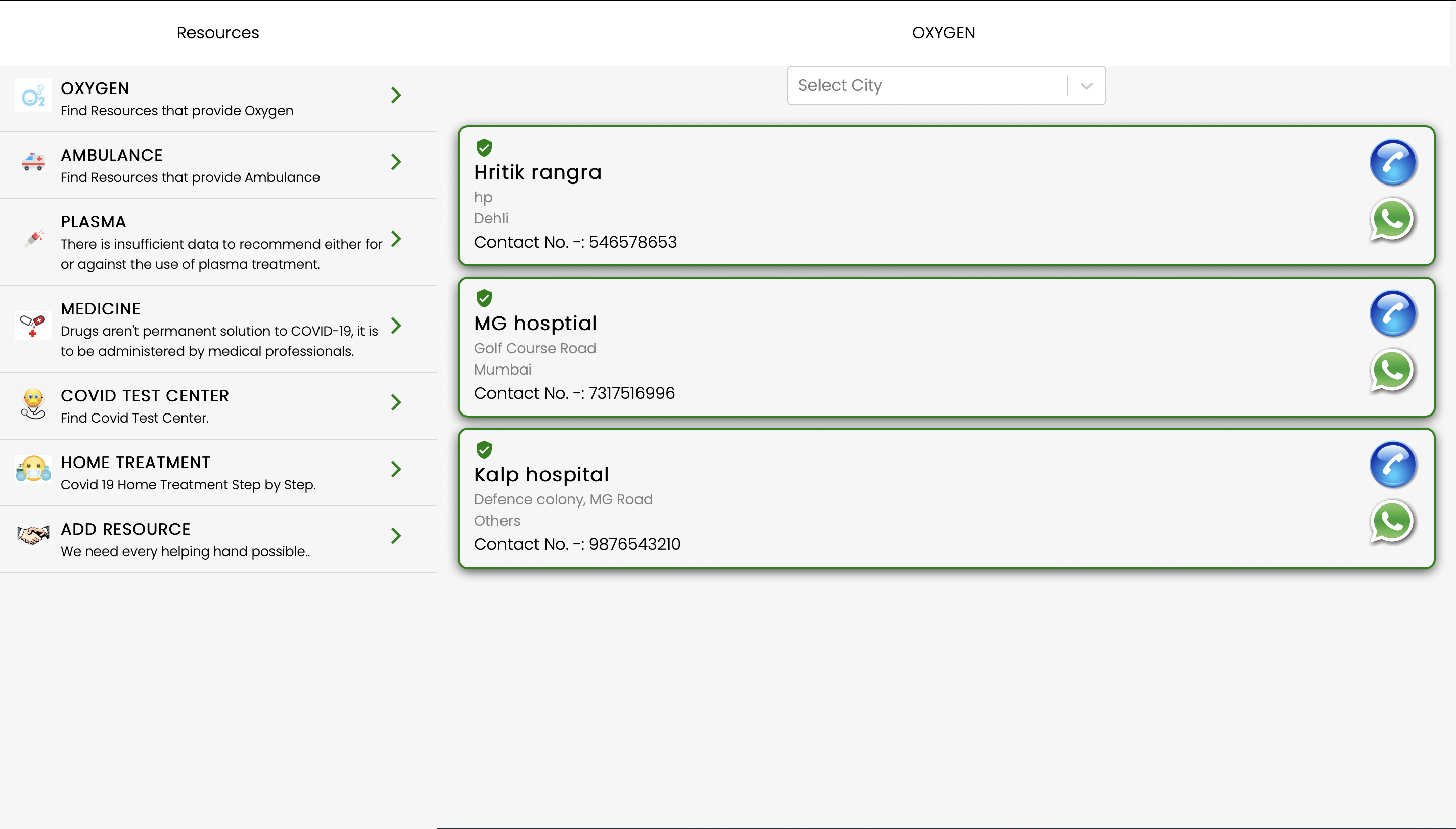The image size is (1456, 829).
Task: Open the HOME TREATMENT menu item
Action: tap(135, 463)
